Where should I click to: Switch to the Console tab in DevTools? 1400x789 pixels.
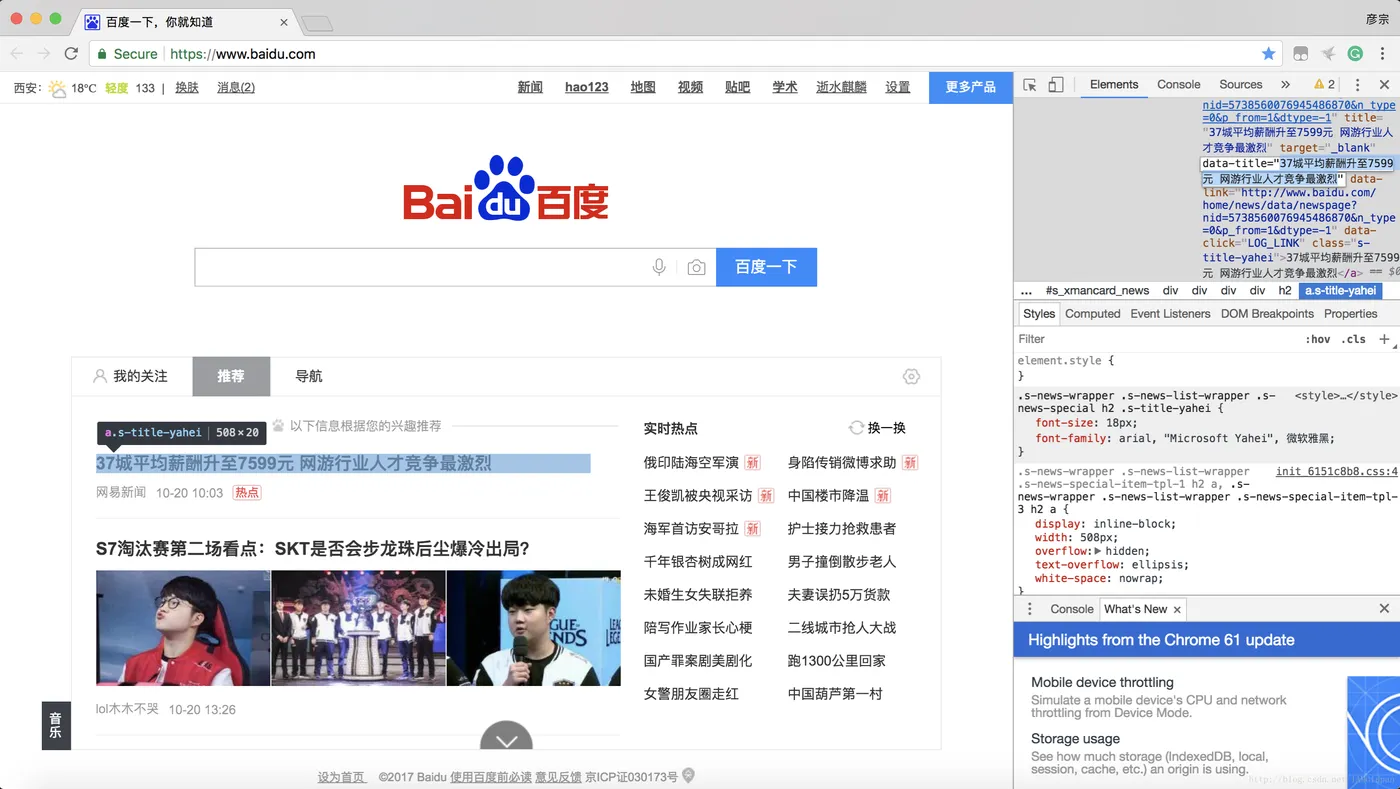1178,85
